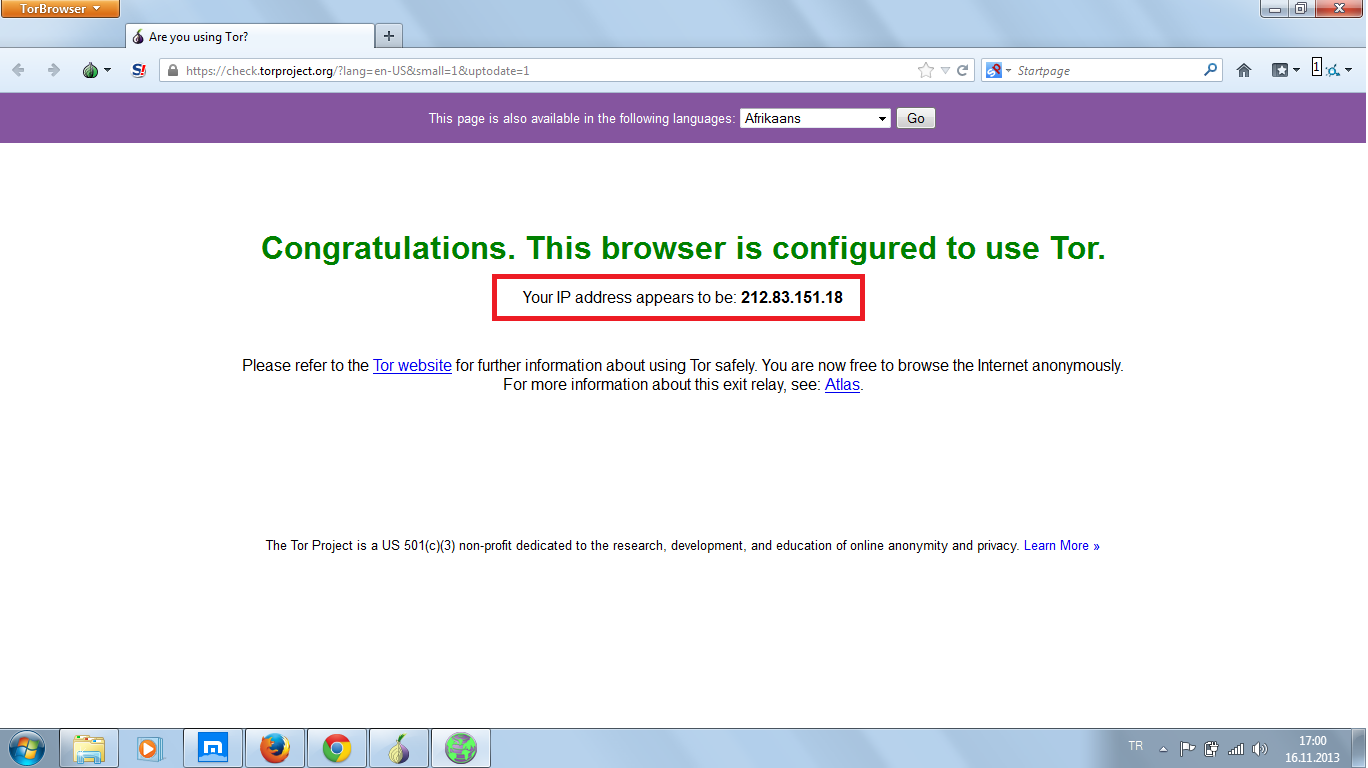This screenshot has height=768, width=1368.
Task: Open the TorBrowser application menu
Action: click(60, 9)
